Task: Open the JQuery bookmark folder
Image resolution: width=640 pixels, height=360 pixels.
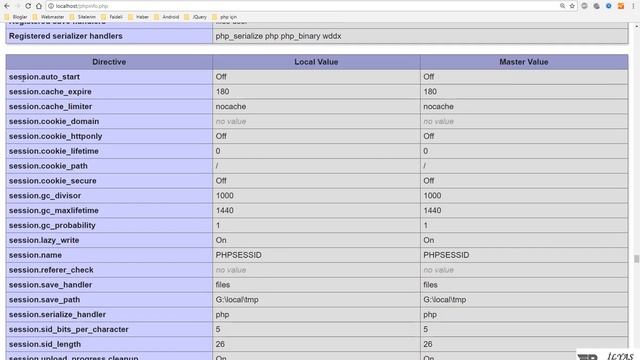Action: pos(196,17)
